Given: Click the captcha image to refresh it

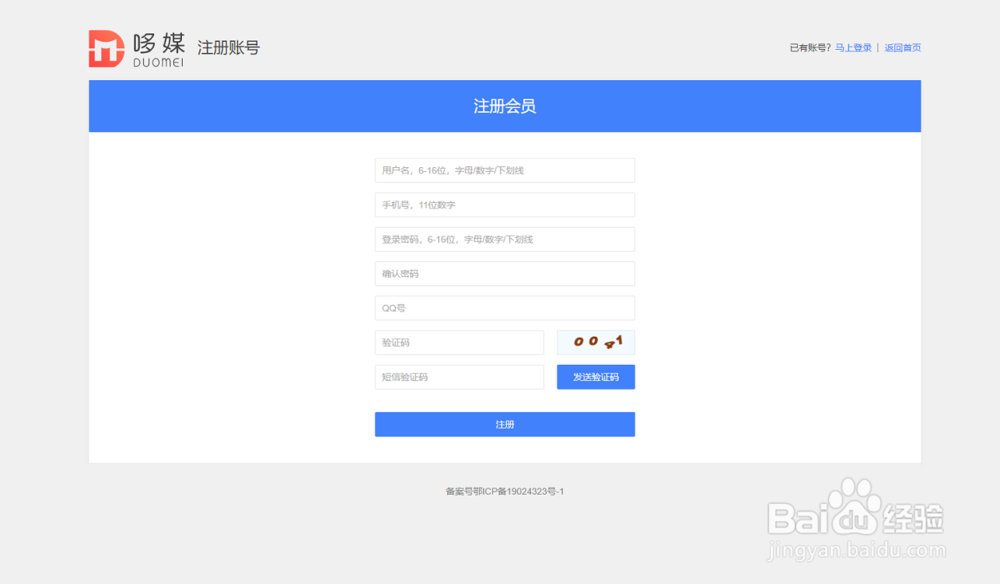Looking at the screenshot, I should [x=595, y=342].
